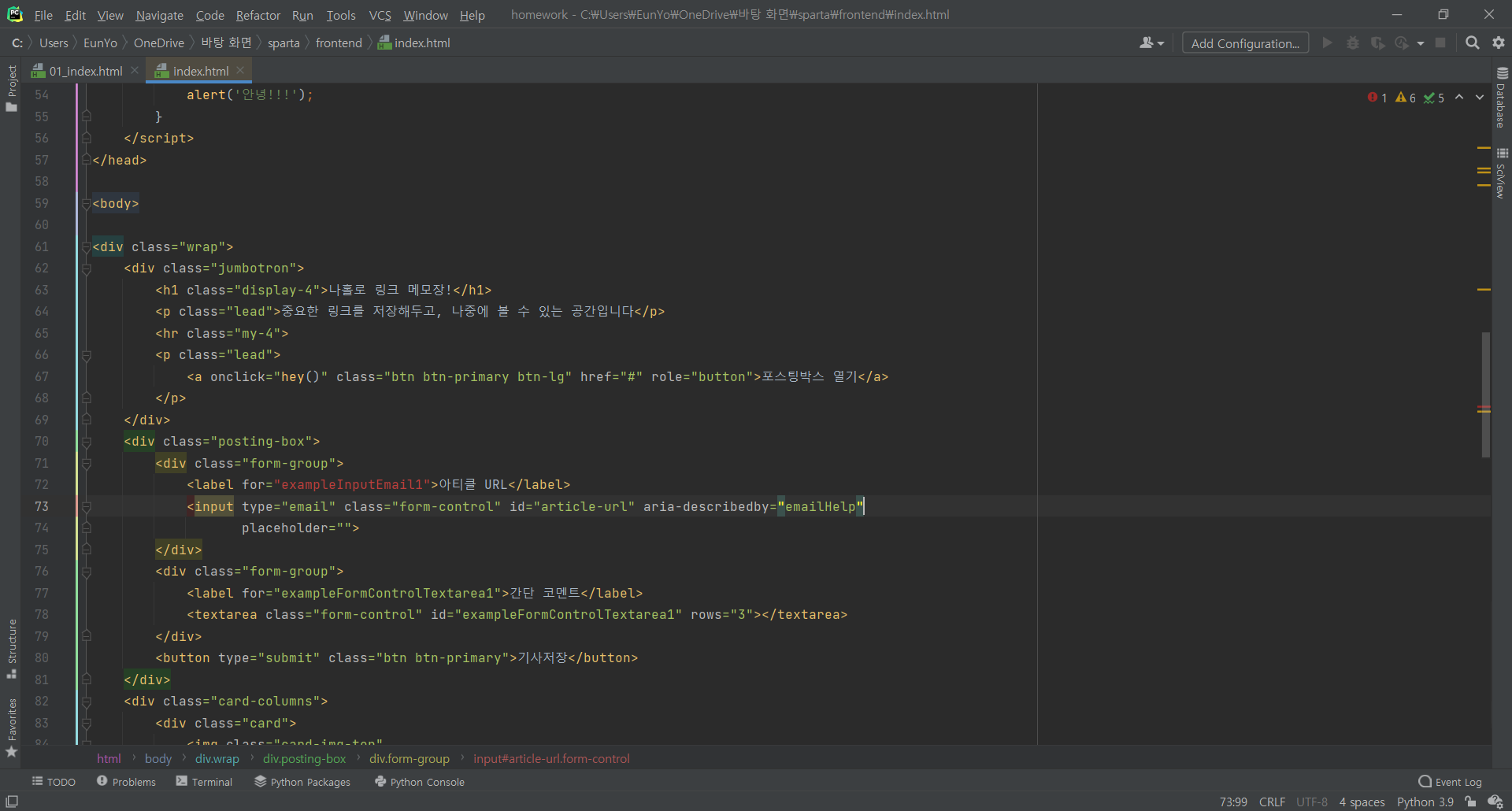
Task: Click the 73:99 caret position indicator
Action: pos(1233,802)
